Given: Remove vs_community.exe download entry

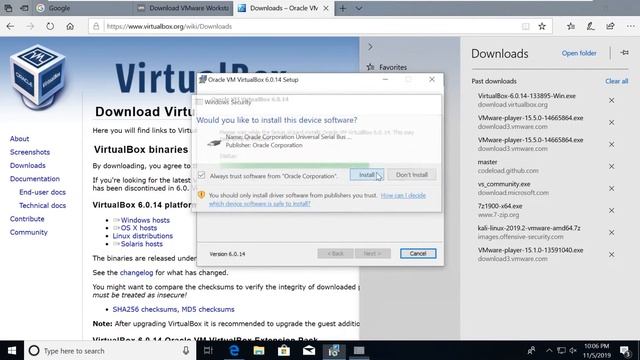Looking at the screenshot, I should (x=611, y=189).
